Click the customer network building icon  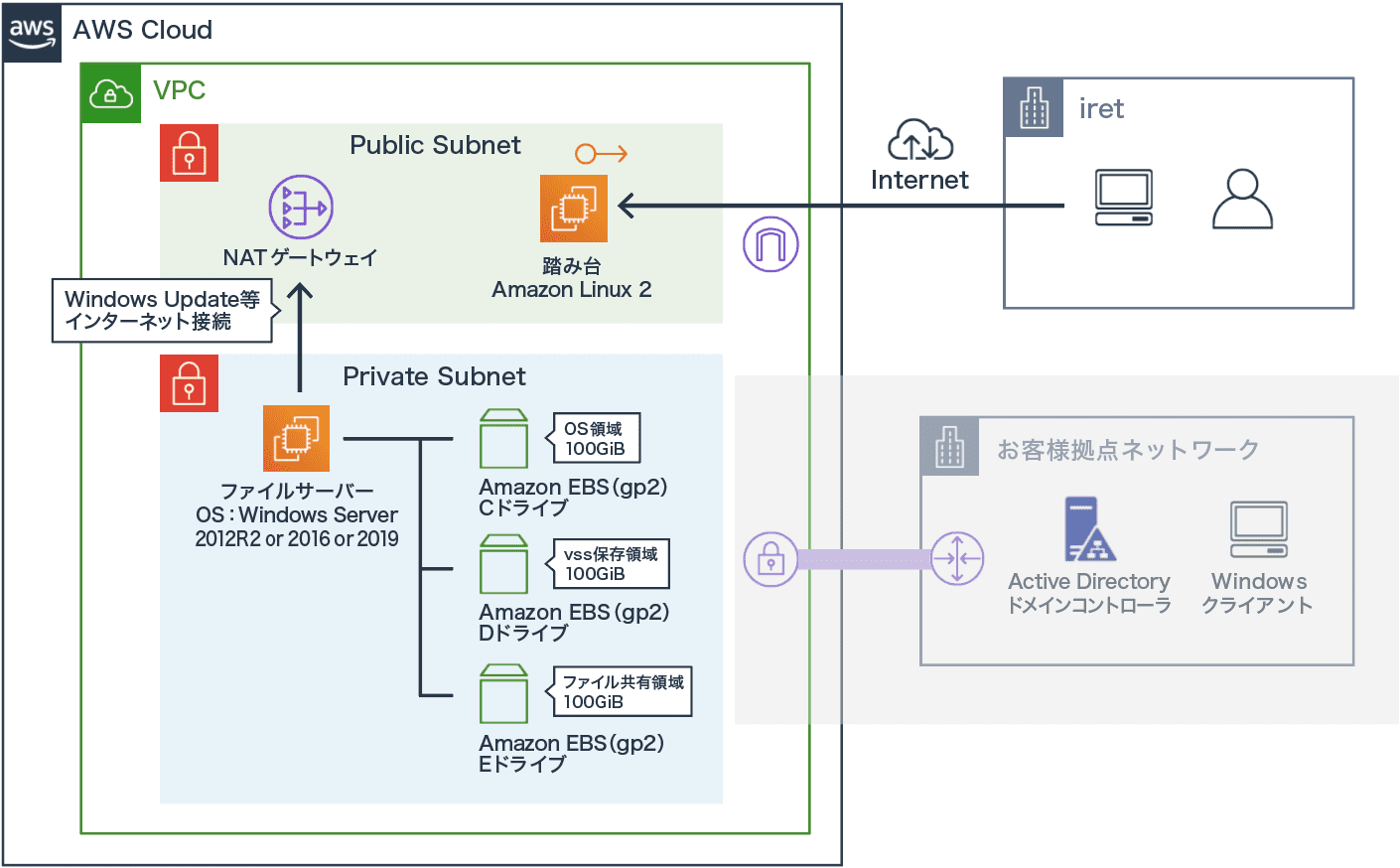(950, 446)
